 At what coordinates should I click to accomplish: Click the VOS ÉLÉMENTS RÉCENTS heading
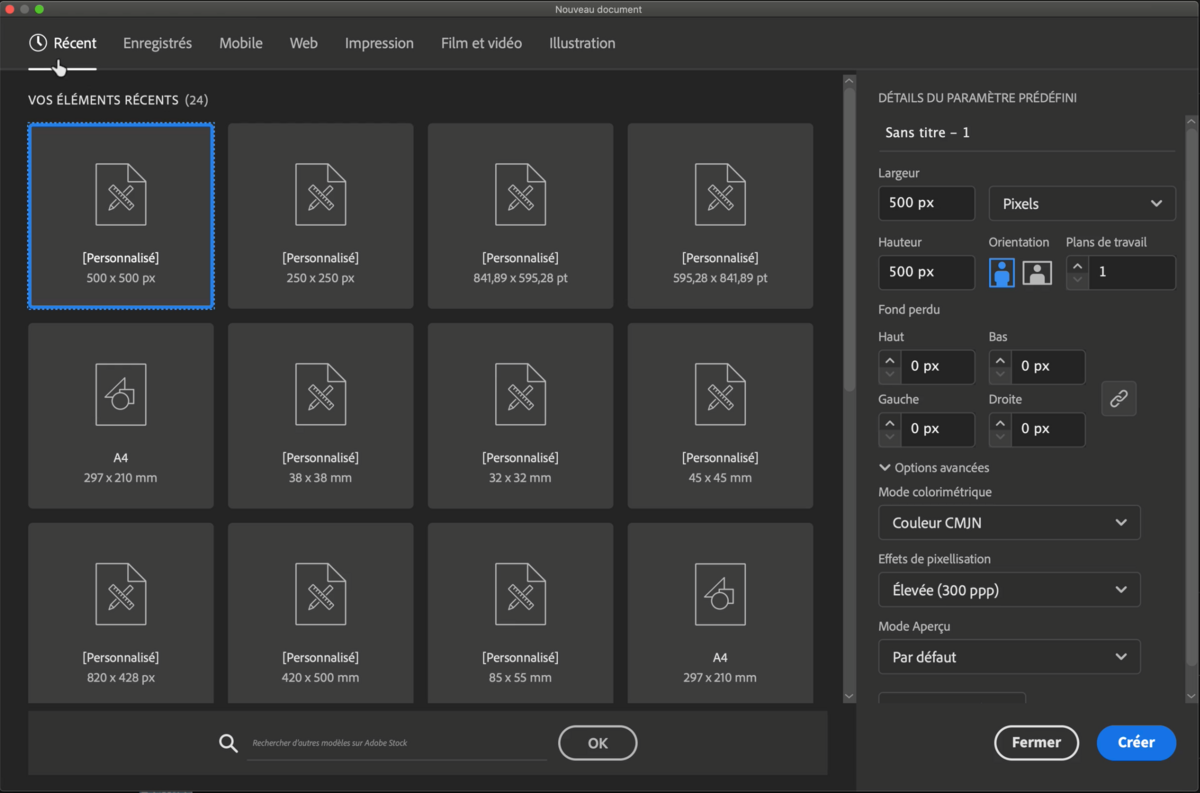point(118,100)
